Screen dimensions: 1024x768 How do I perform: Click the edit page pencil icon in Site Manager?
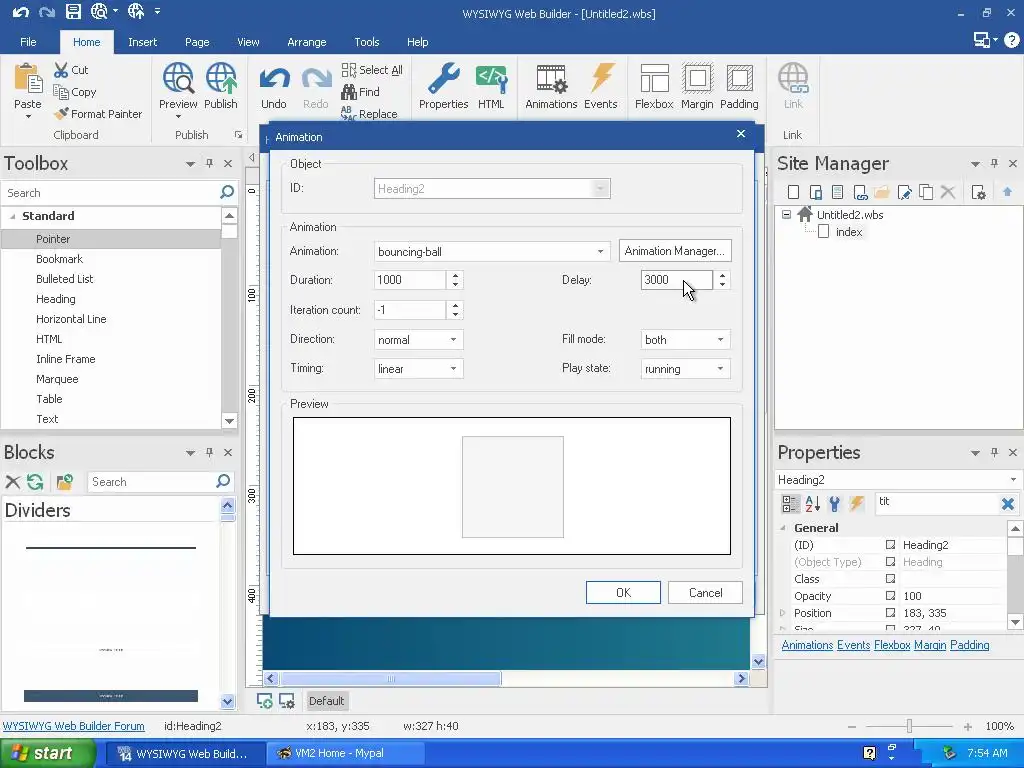point(904,192)
